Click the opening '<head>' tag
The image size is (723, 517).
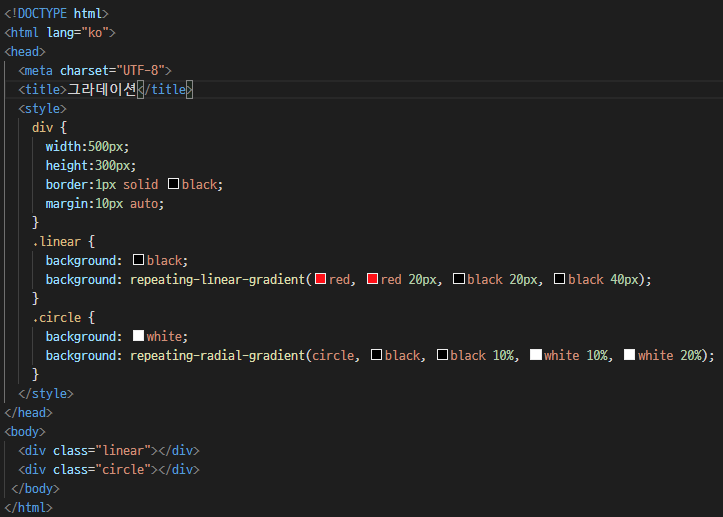25,52
